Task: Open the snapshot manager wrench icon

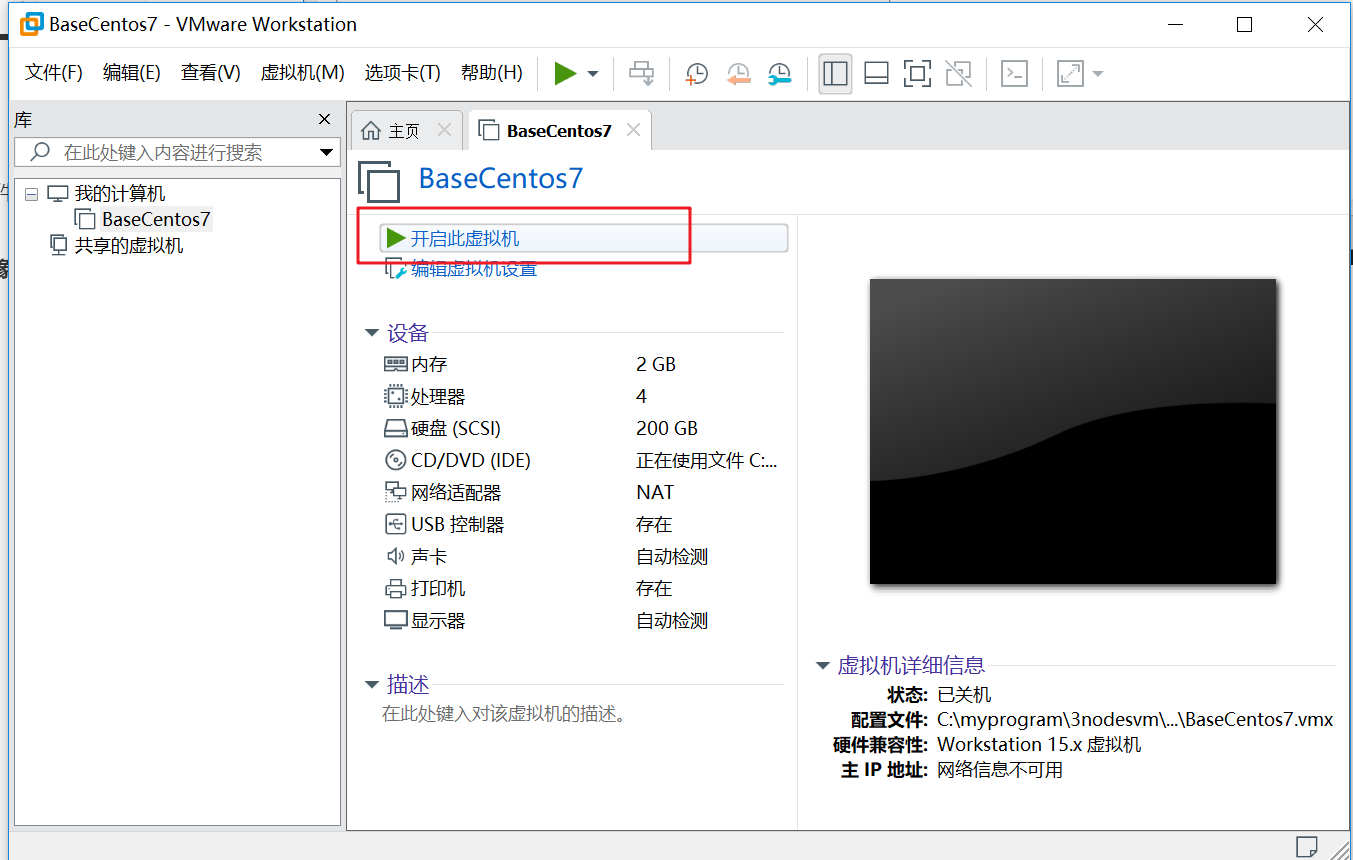Action: point(780,74)
